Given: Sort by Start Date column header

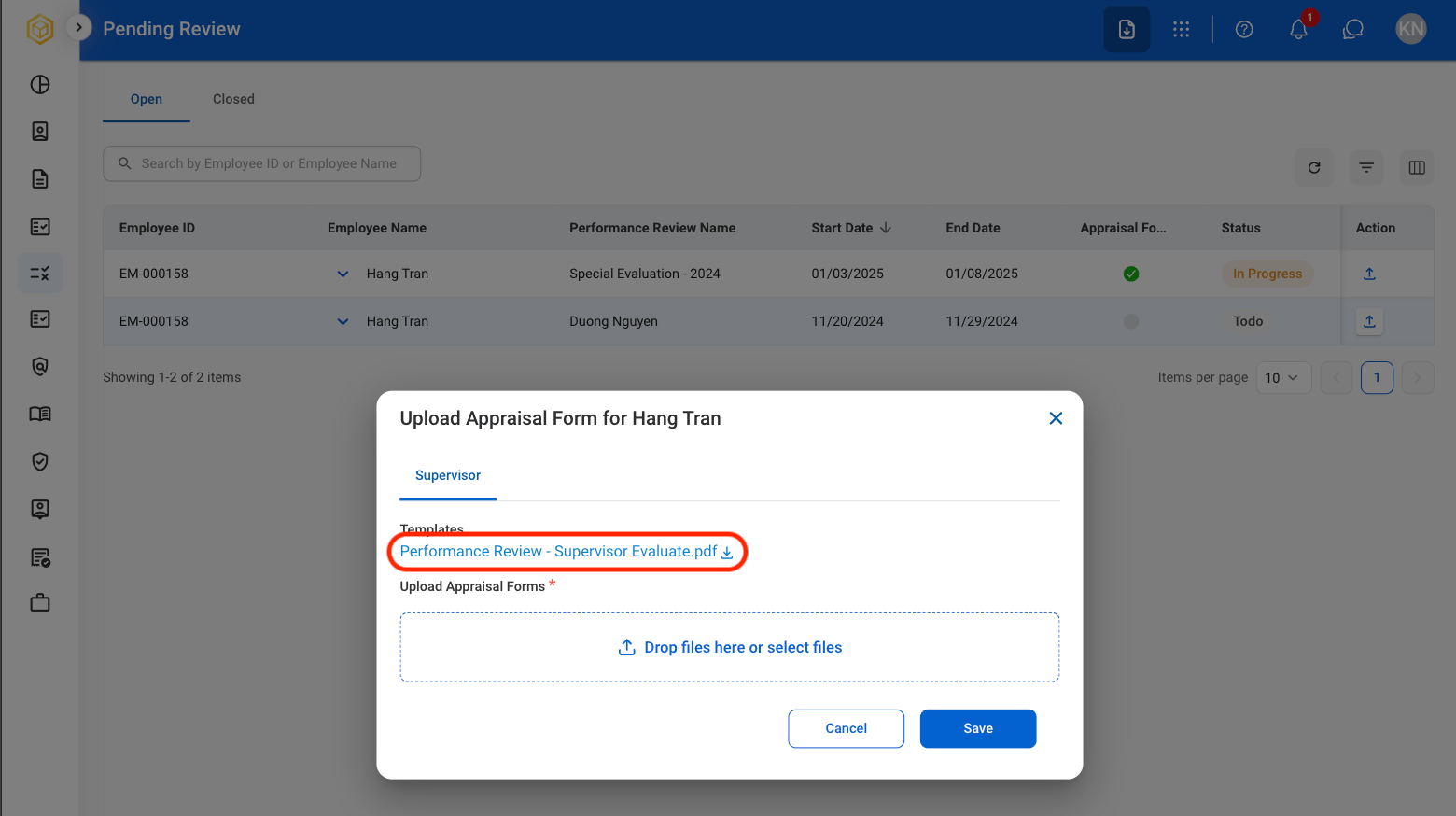Looking at the screenshot, I should tap(851, 228).
